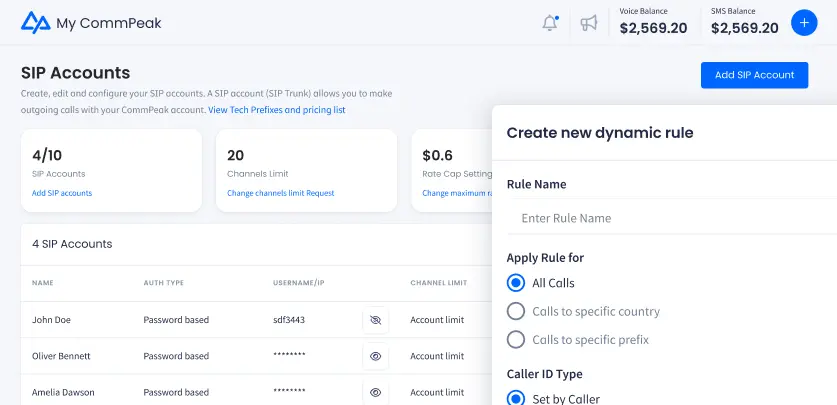Click the blue plus add-balance button
837x405 pixels.
point(804,23)
